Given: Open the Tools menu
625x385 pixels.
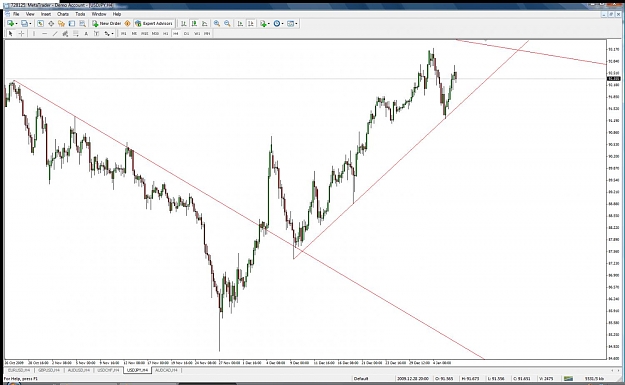Looking at the screenshot, I should (x=80, y=14).
